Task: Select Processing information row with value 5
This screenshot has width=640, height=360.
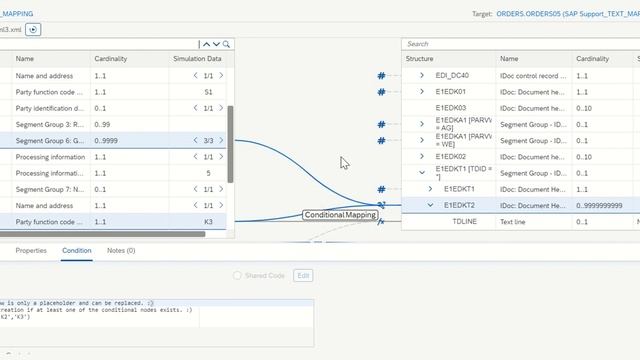Action: [113, 173]
